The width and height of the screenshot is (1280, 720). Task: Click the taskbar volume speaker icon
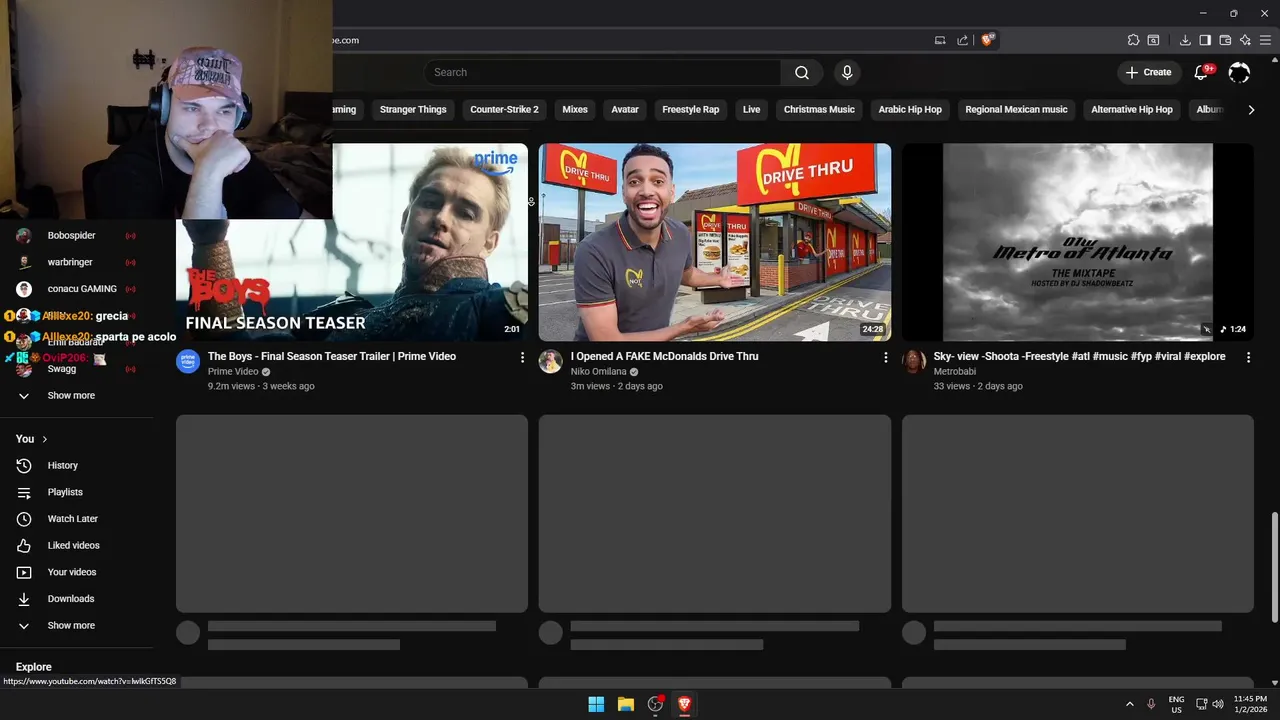[1218, 704]
